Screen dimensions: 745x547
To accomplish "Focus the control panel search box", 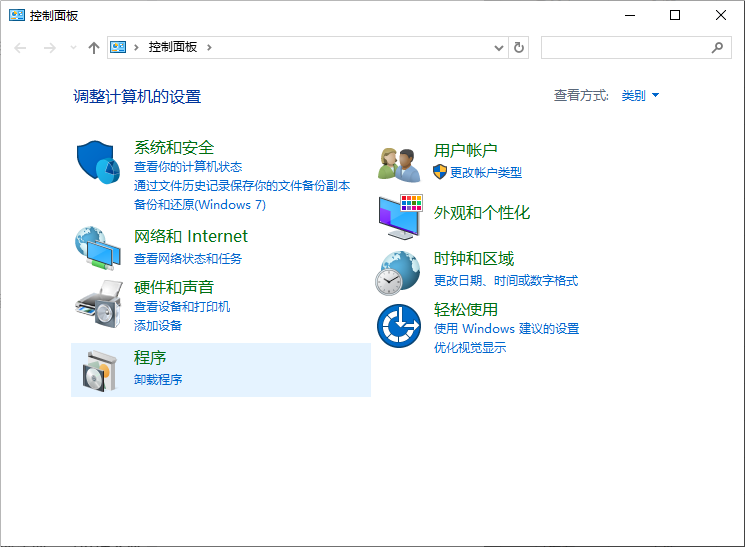I will pos(636,48).
